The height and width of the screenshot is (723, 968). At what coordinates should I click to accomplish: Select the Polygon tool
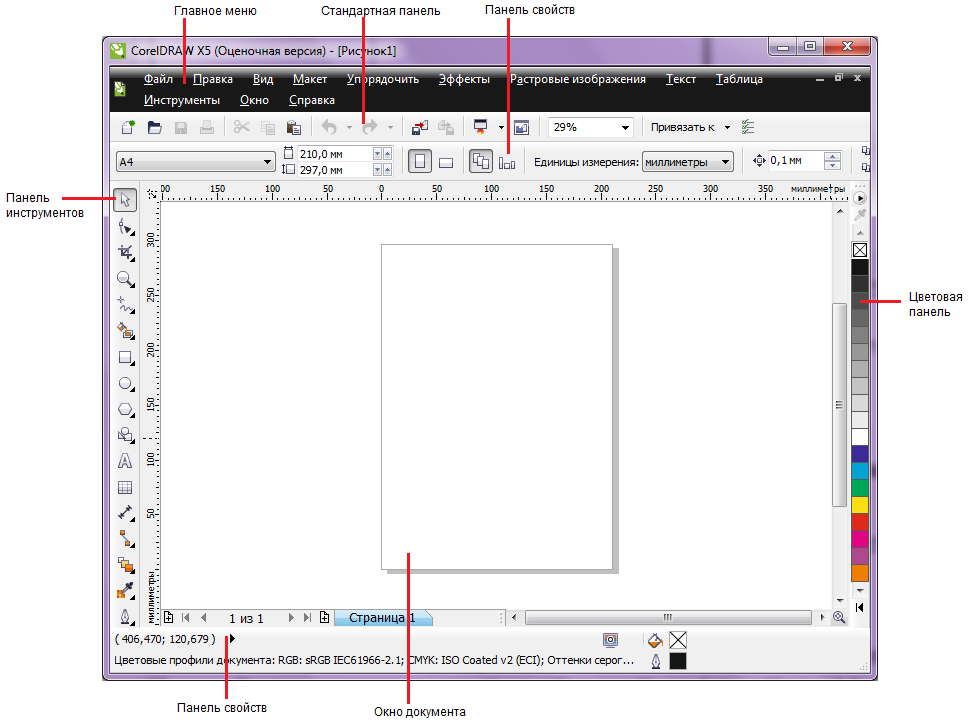tap(126, 409)
